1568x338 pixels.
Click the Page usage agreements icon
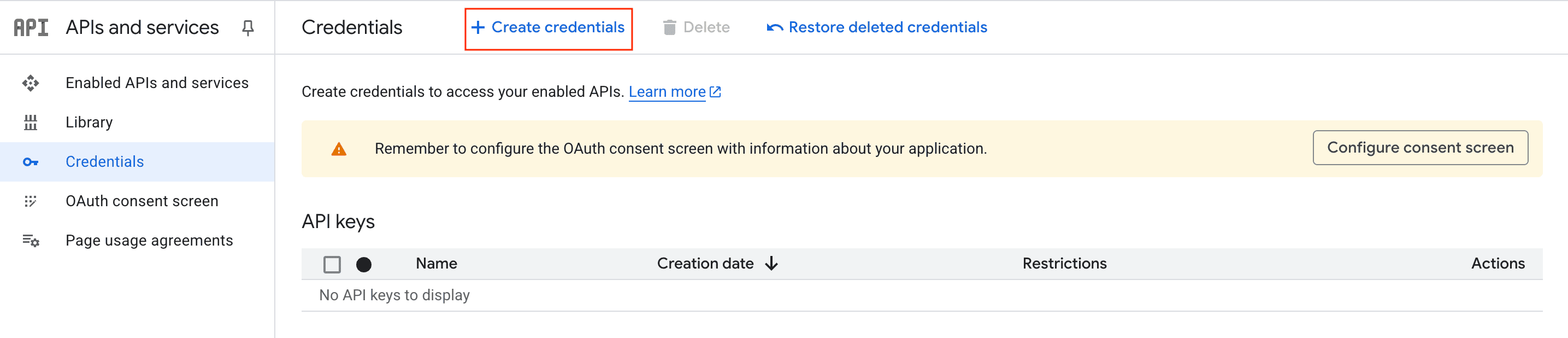coord(31,241)
